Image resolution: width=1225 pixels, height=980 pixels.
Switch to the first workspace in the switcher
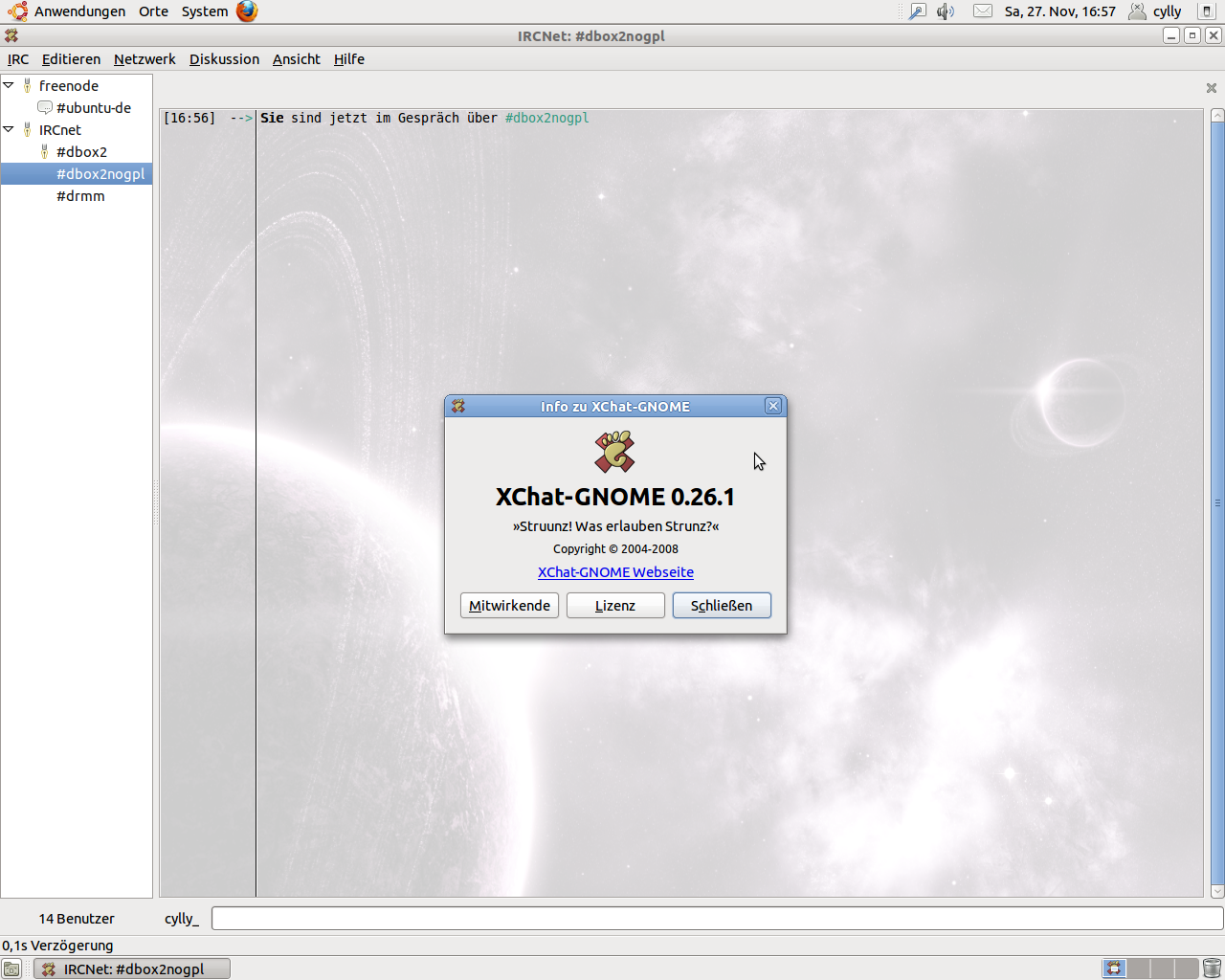1114,969
